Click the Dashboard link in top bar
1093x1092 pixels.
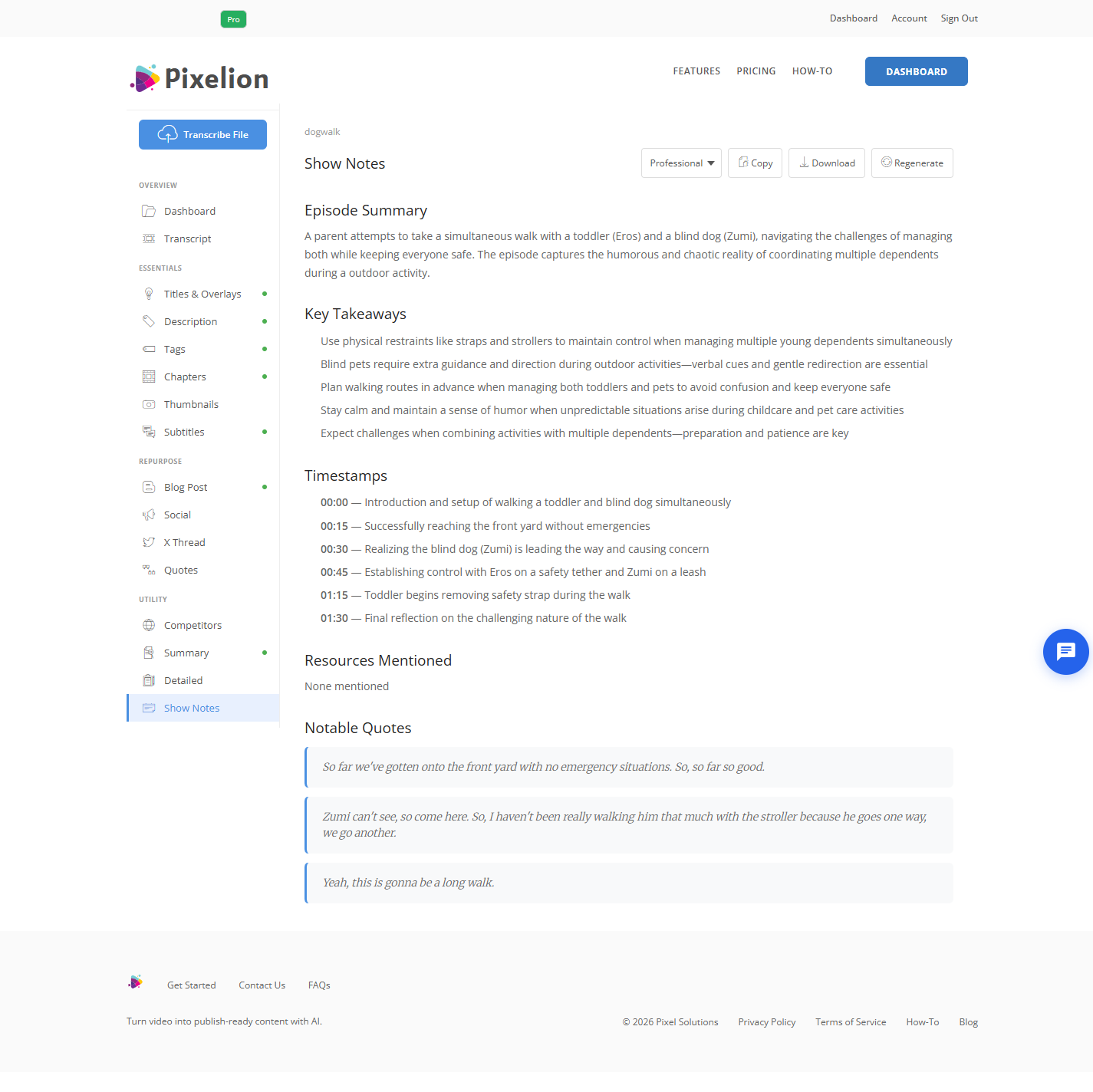pyautogui.click(x=854, y=18)
